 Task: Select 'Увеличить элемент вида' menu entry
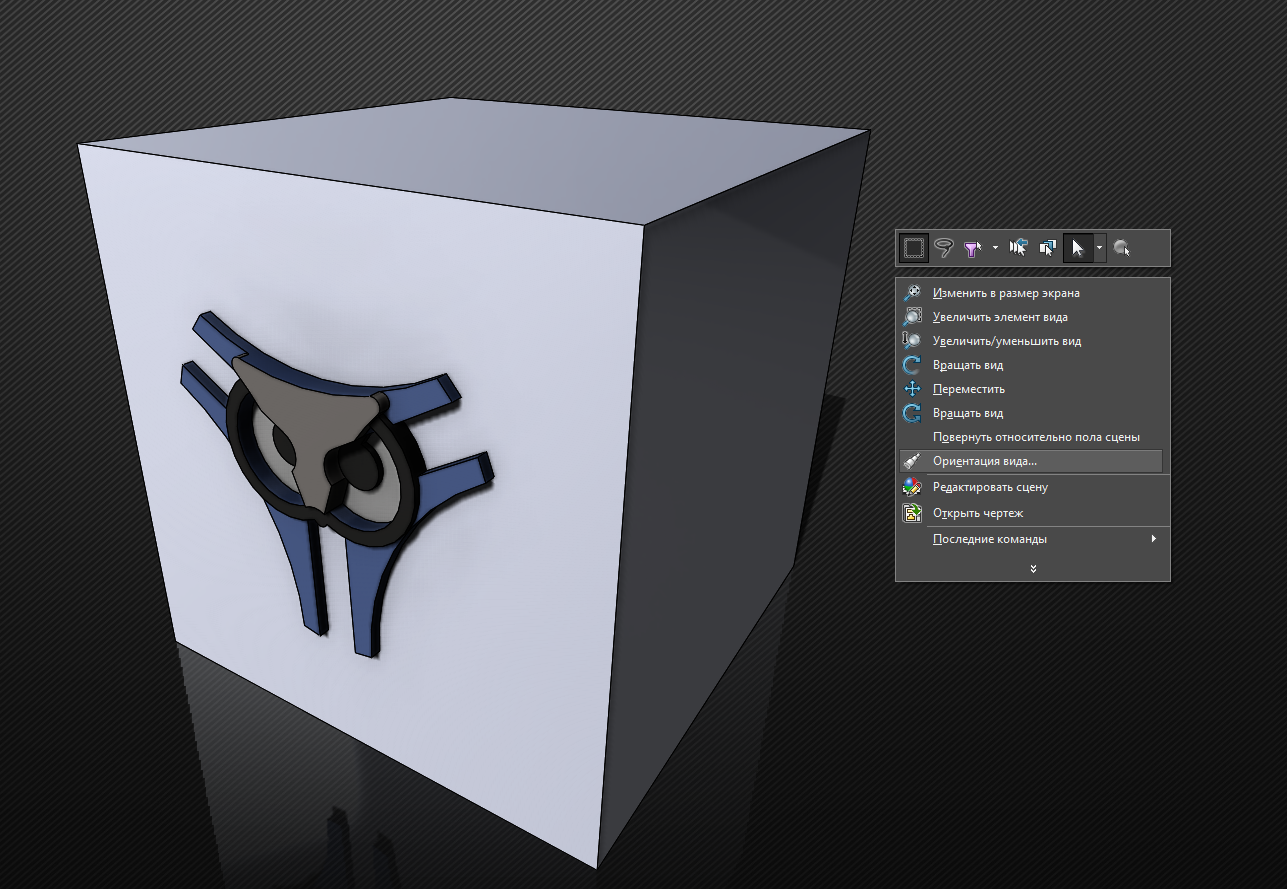[x=1032, y=317]
